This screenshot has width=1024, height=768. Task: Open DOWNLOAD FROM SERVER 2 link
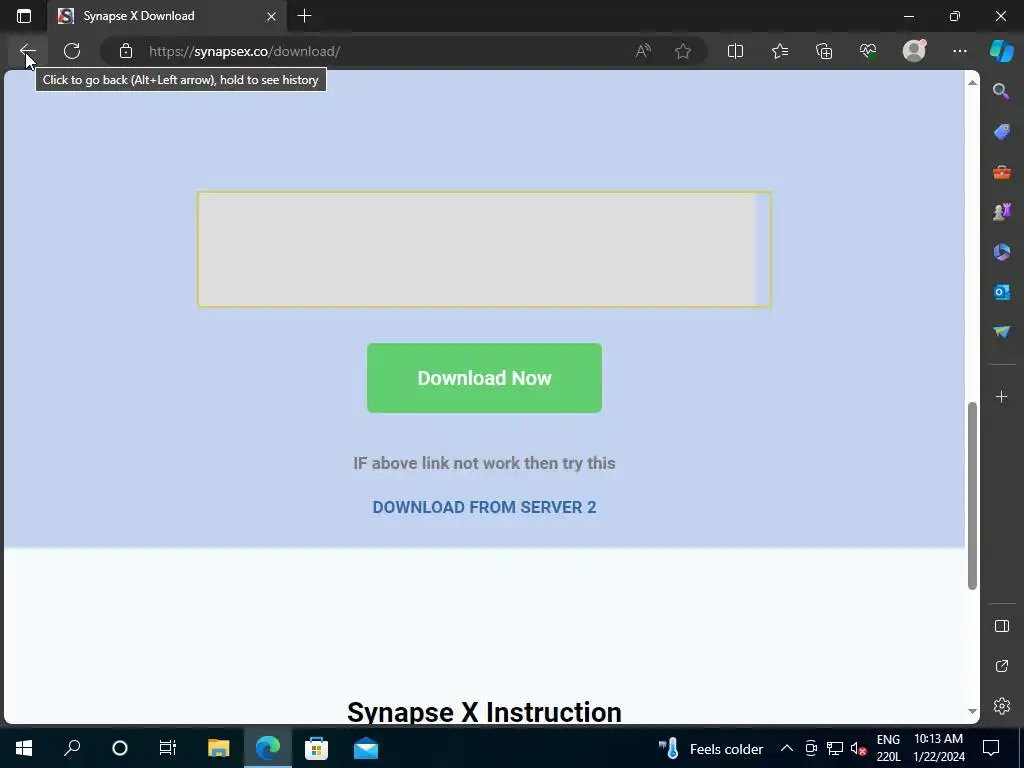pos(485,507)
